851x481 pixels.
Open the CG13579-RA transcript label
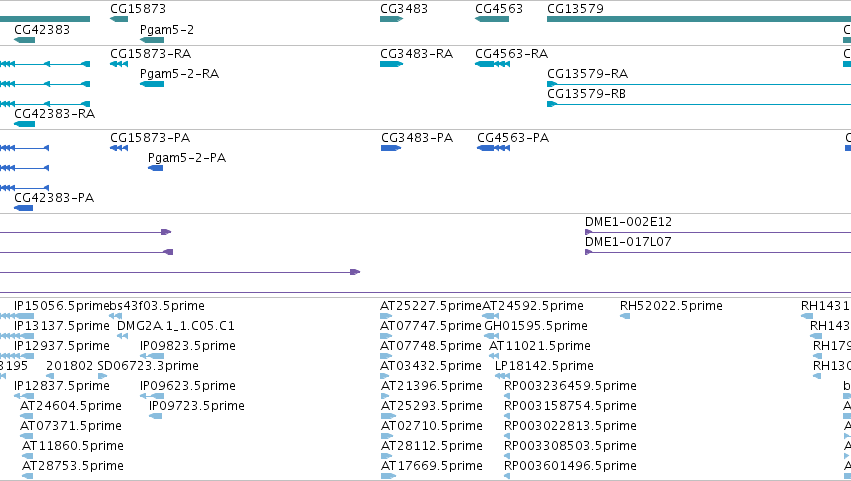(587, 73)
